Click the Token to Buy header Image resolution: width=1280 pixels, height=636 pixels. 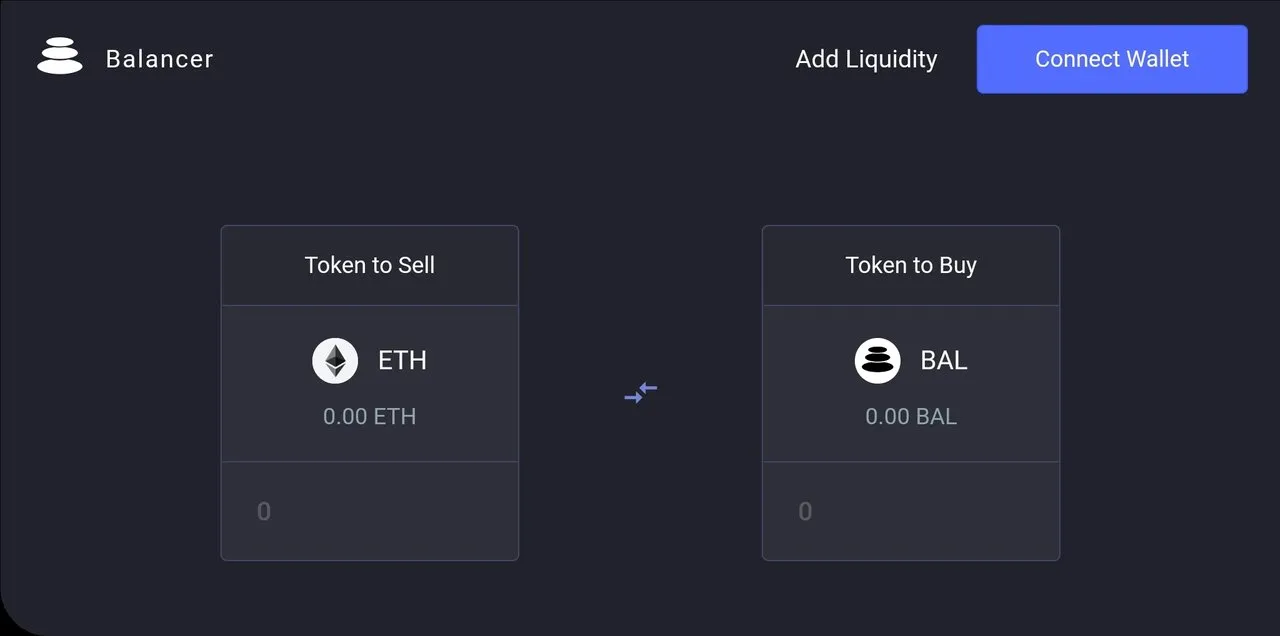(911, 265)
